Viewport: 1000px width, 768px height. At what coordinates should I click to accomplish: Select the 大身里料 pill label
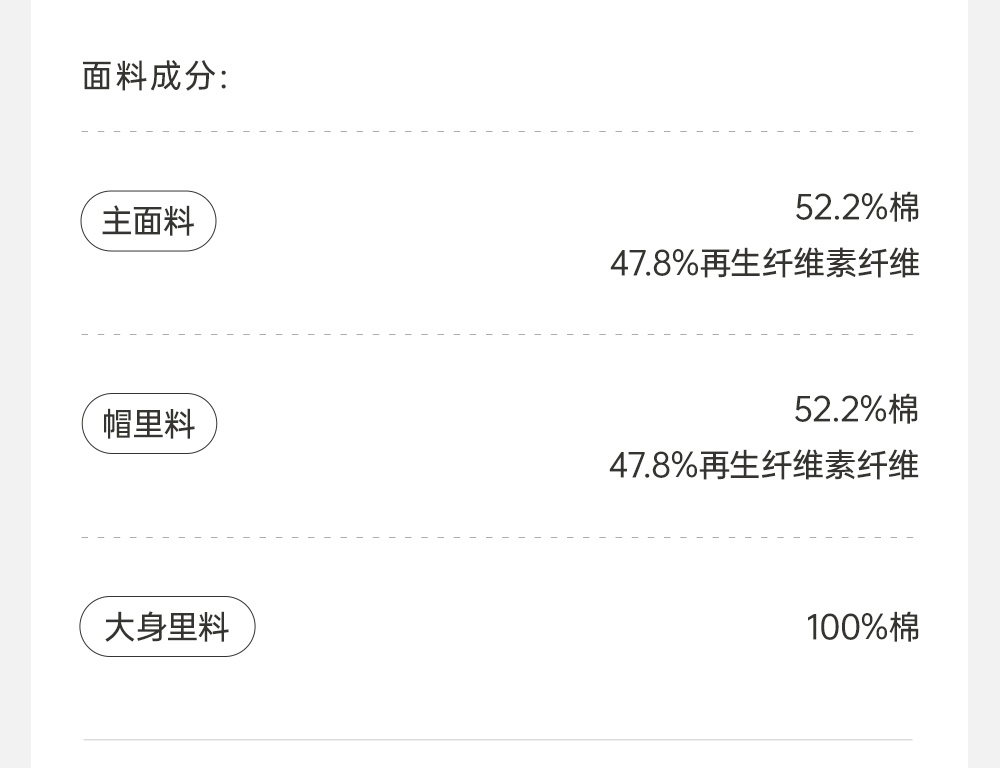click(x=167, y=627)
